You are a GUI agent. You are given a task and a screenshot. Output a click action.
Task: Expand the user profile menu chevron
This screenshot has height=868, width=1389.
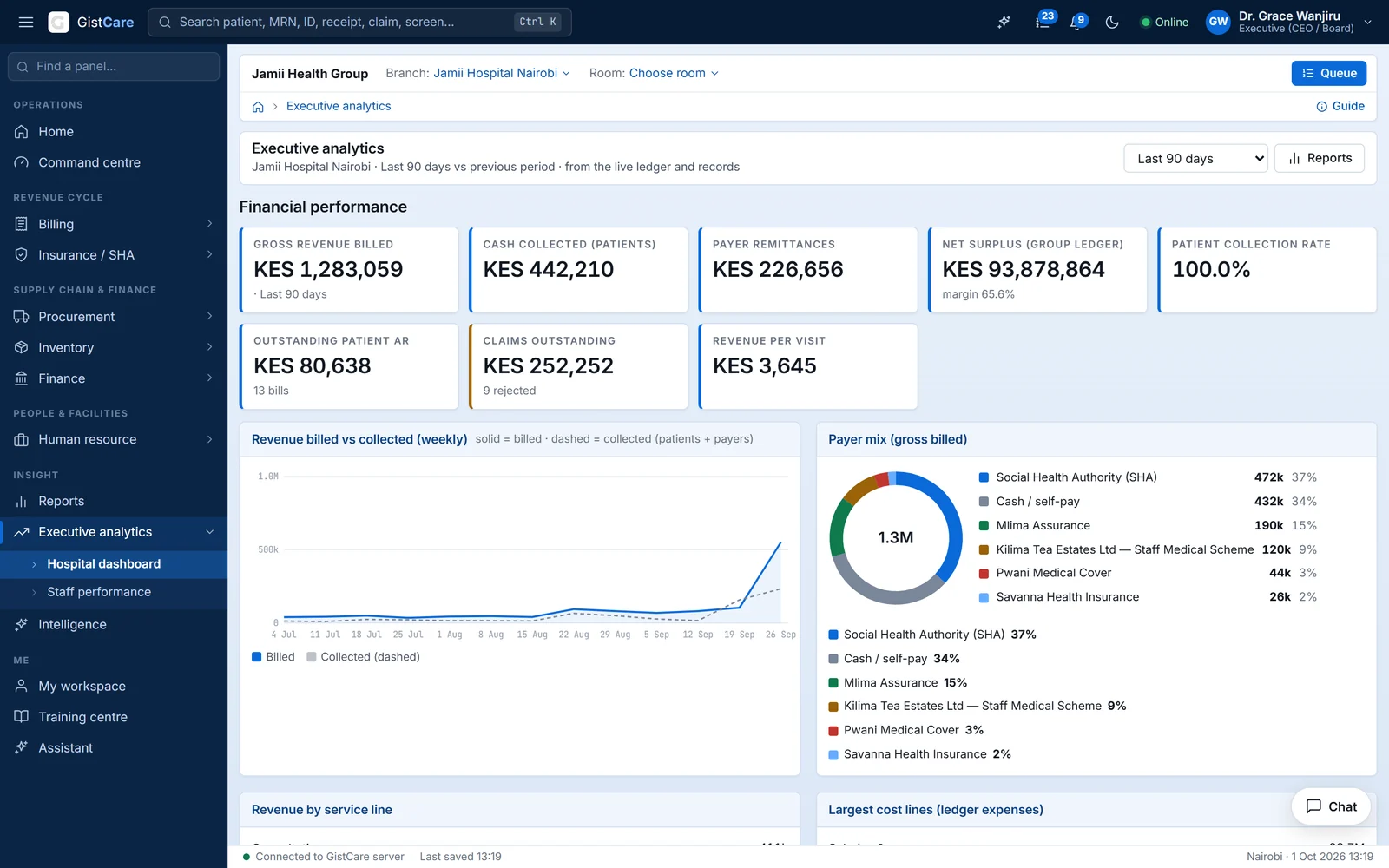point(1367,23)
